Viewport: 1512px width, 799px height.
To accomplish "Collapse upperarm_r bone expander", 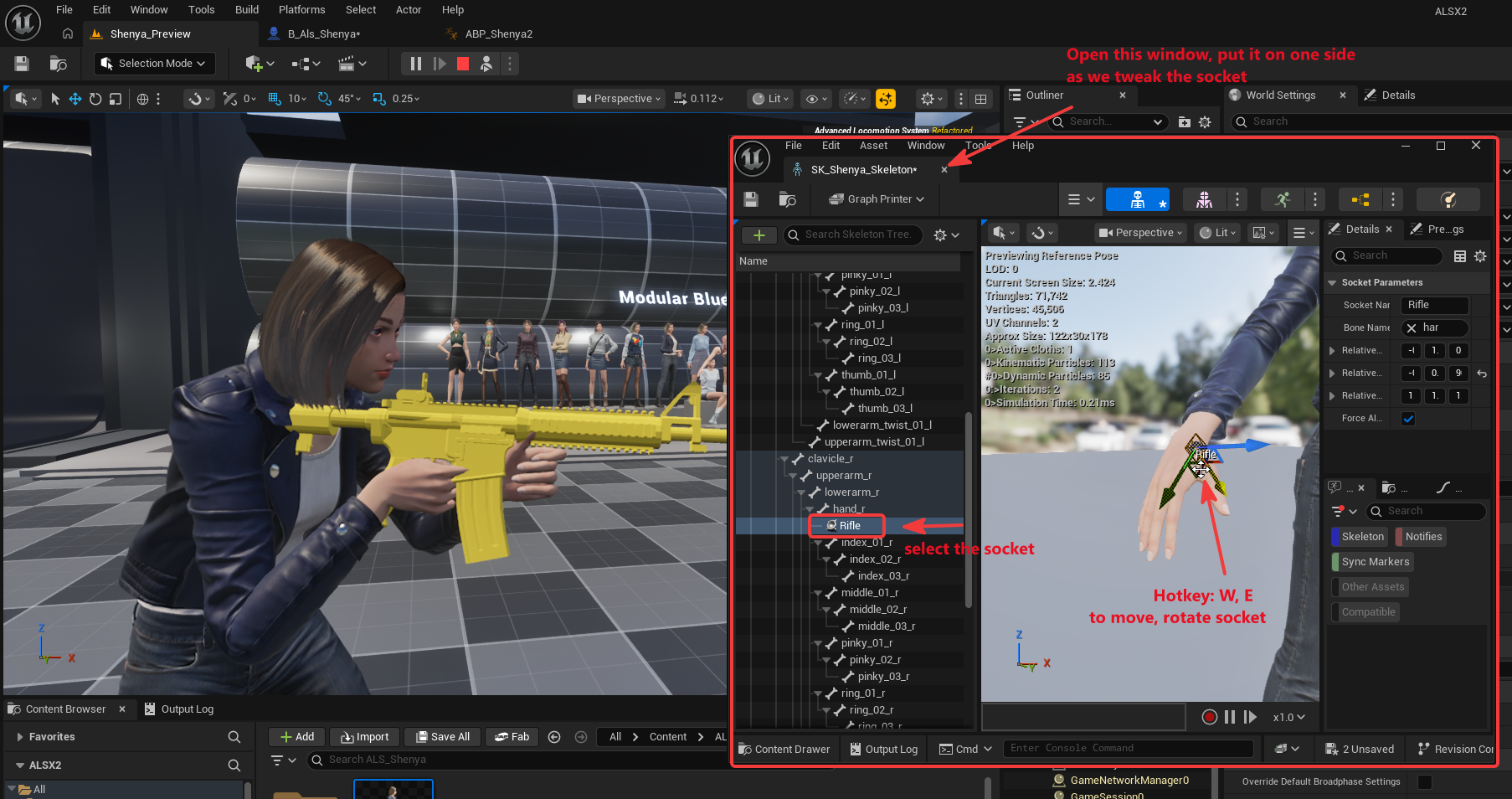I will click(794, 476).
